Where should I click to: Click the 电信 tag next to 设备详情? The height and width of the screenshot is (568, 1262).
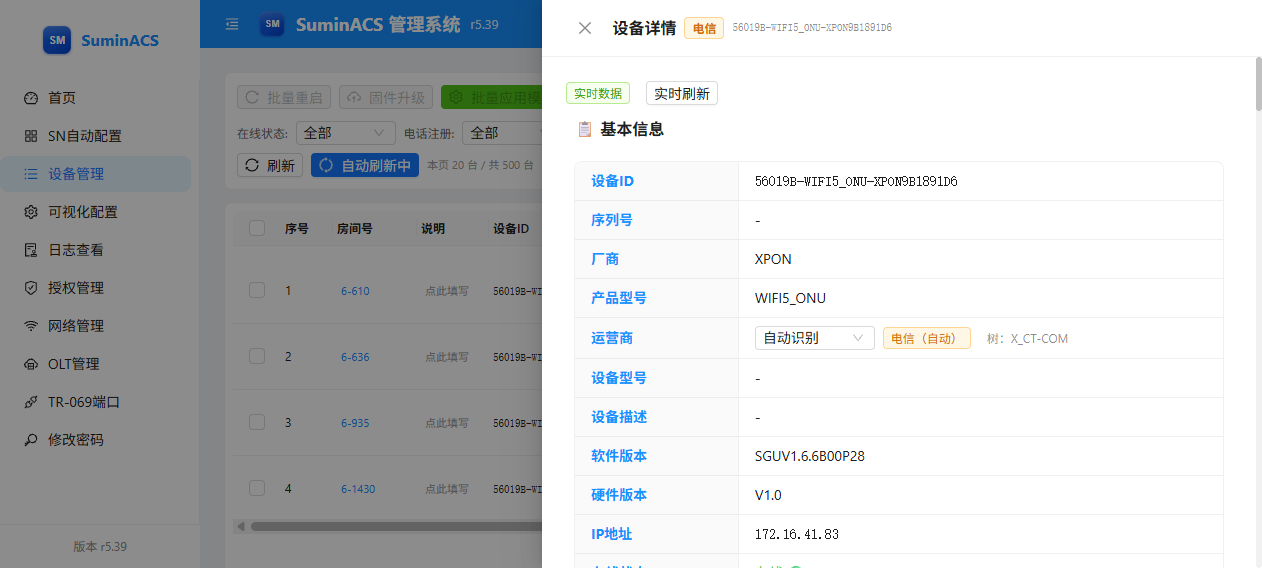[x=704, y=28]
